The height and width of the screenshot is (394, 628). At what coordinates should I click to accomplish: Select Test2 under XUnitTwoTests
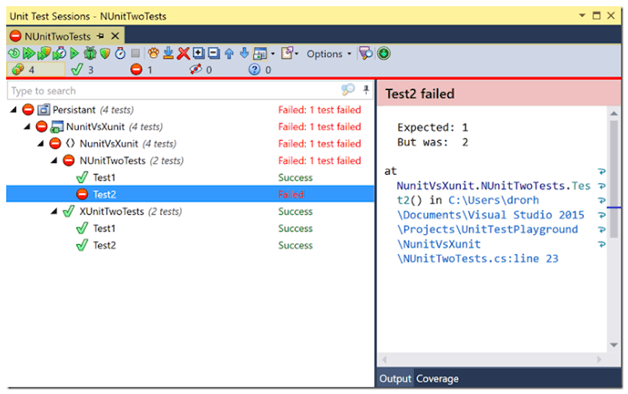coord(190,245)
